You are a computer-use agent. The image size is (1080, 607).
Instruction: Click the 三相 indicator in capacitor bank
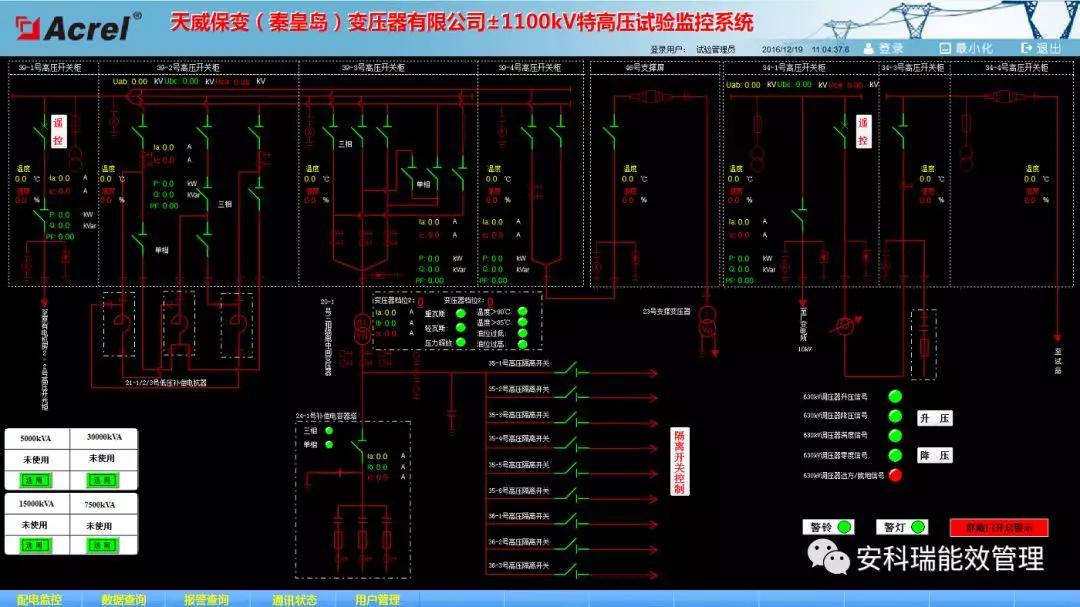[329, 431]
